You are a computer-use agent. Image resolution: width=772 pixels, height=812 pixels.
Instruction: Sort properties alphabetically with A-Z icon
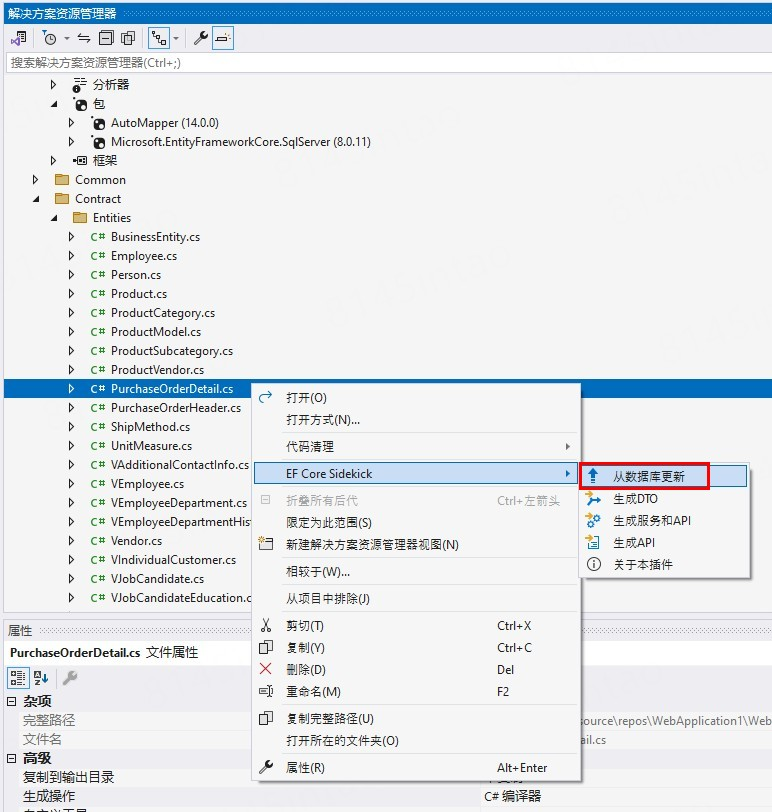tap(42, 677)
